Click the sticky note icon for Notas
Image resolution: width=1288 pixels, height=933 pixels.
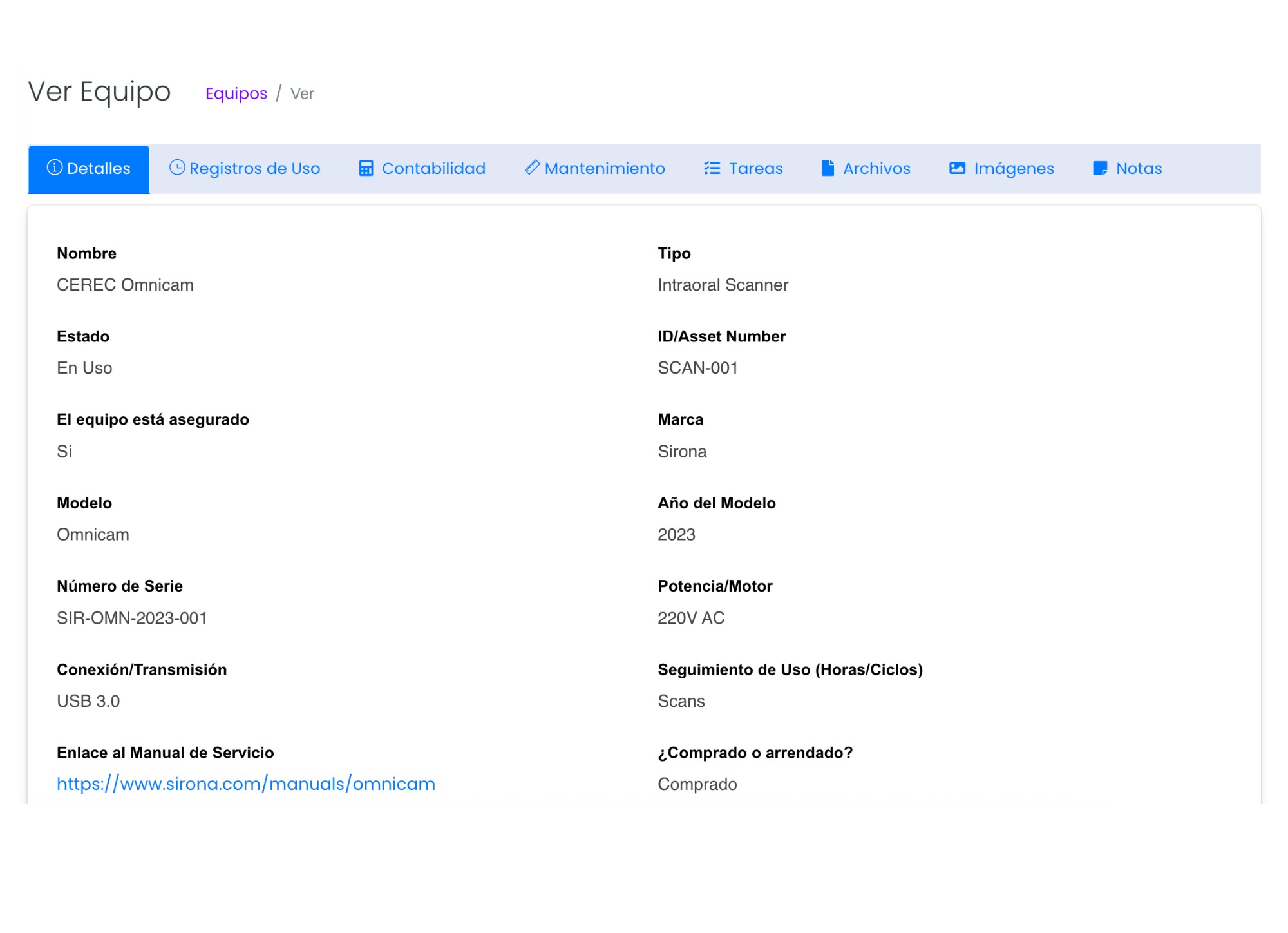(1100, 168)
